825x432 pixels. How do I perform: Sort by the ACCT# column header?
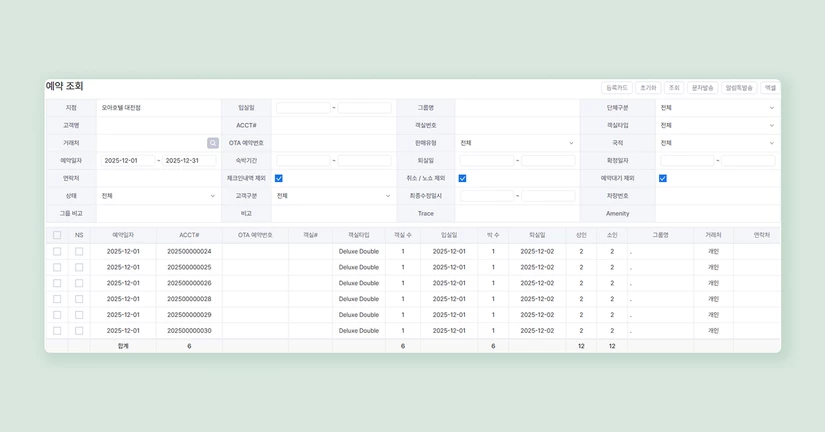click(x=189, y=235)
